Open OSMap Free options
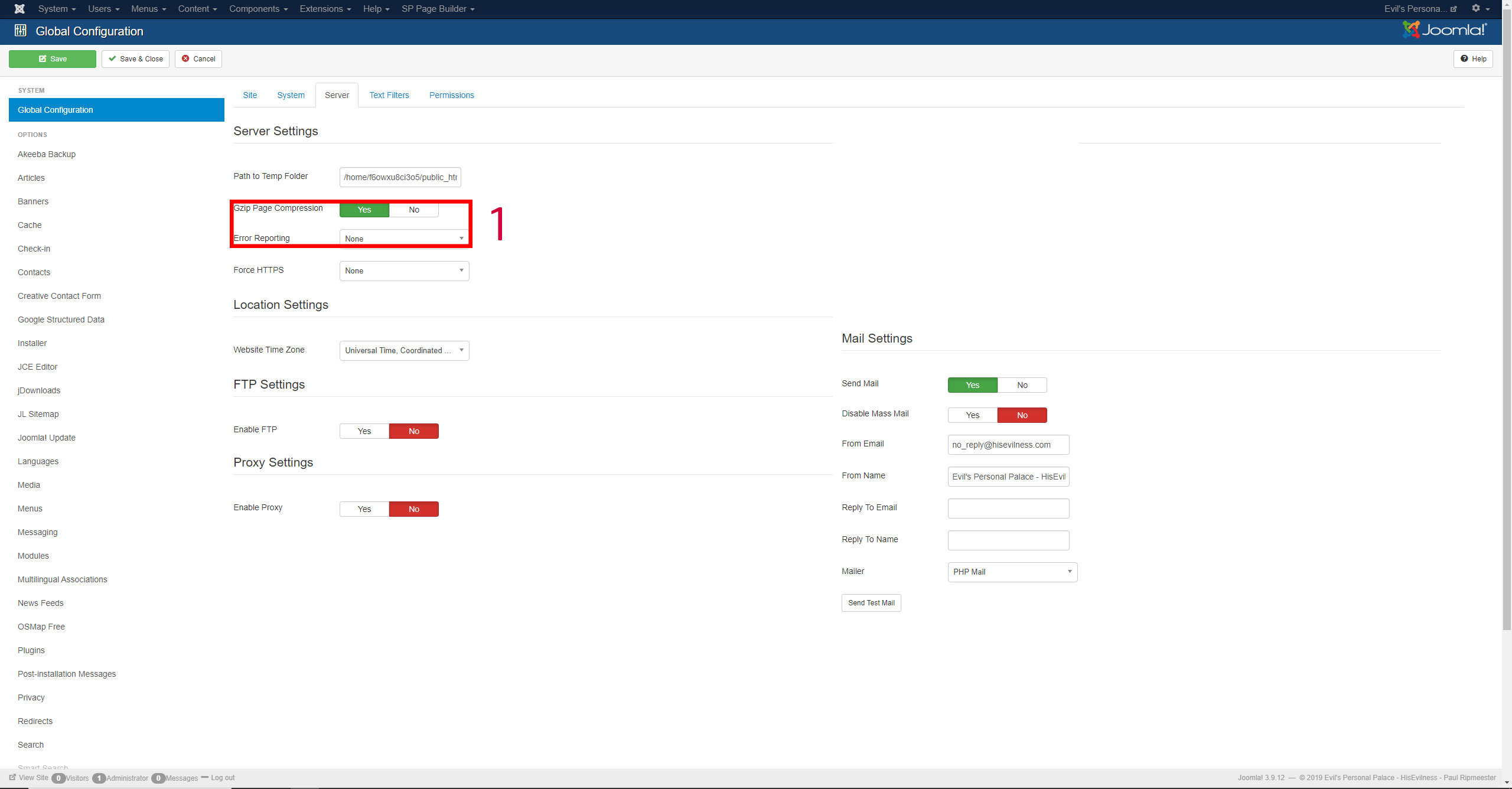 41,627
